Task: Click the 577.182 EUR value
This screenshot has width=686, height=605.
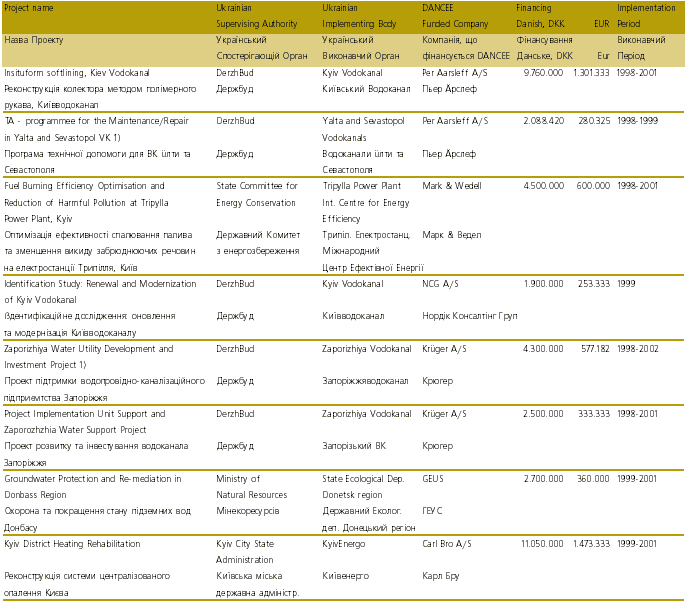Action: pyautogui.click(x=595, y=349)
